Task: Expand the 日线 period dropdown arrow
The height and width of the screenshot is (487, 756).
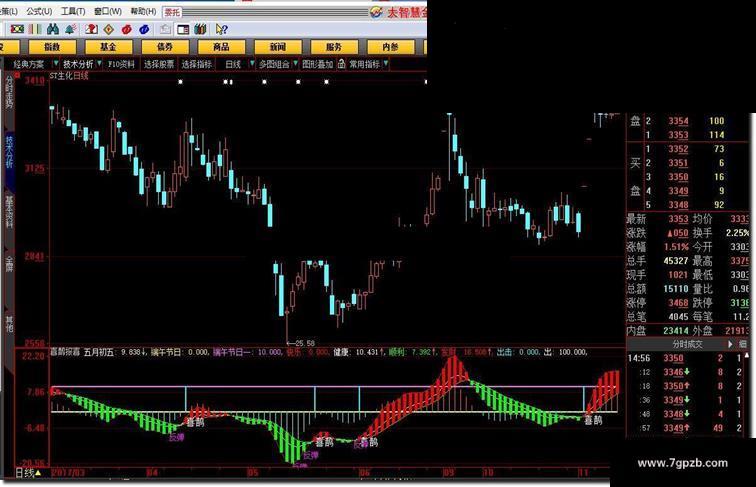Action: (252, 63)
